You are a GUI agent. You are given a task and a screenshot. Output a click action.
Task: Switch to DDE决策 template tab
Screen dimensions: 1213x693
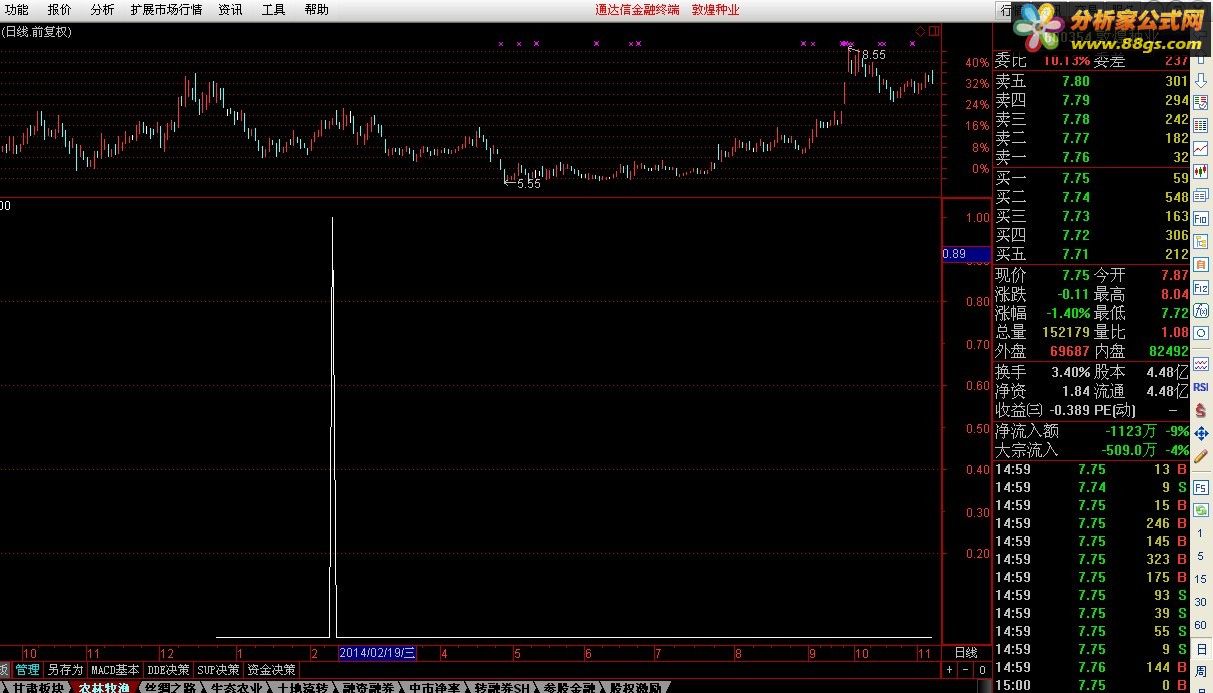(168, 669)
